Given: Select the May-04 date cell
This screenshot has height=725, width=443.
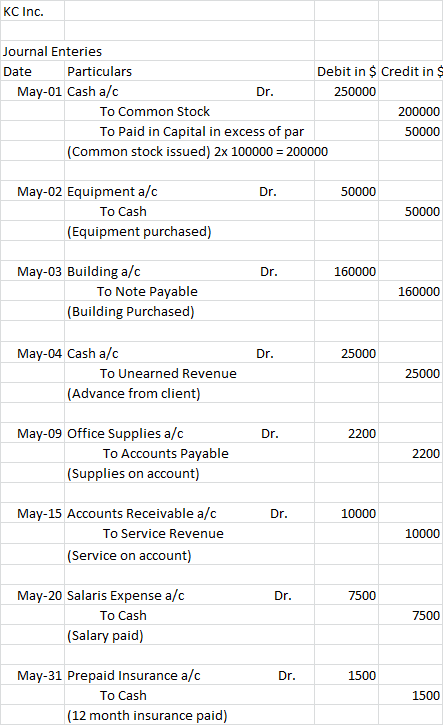Looking at the screenshot, I should coord(32,353).
